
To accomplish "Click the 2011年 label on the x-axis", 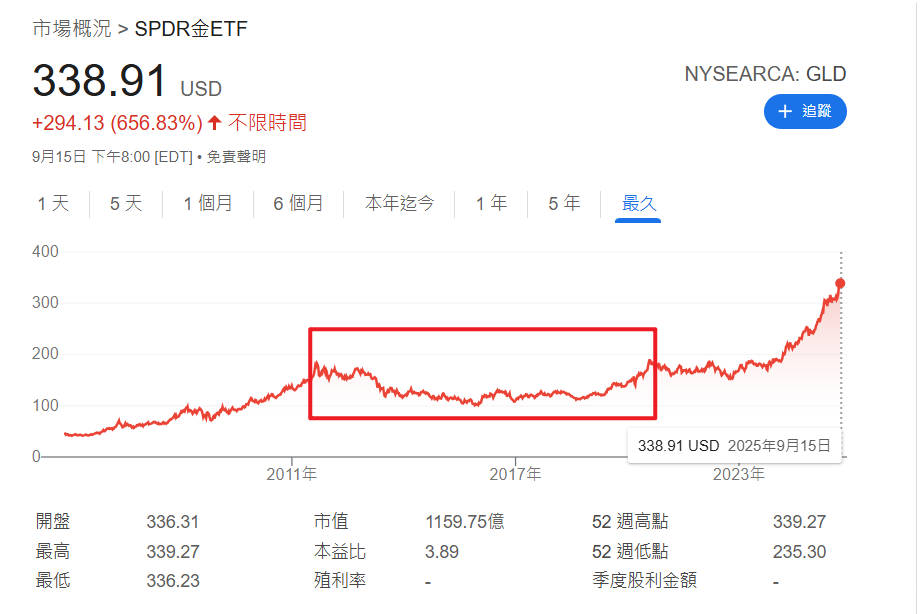I will tap(292, 473).
